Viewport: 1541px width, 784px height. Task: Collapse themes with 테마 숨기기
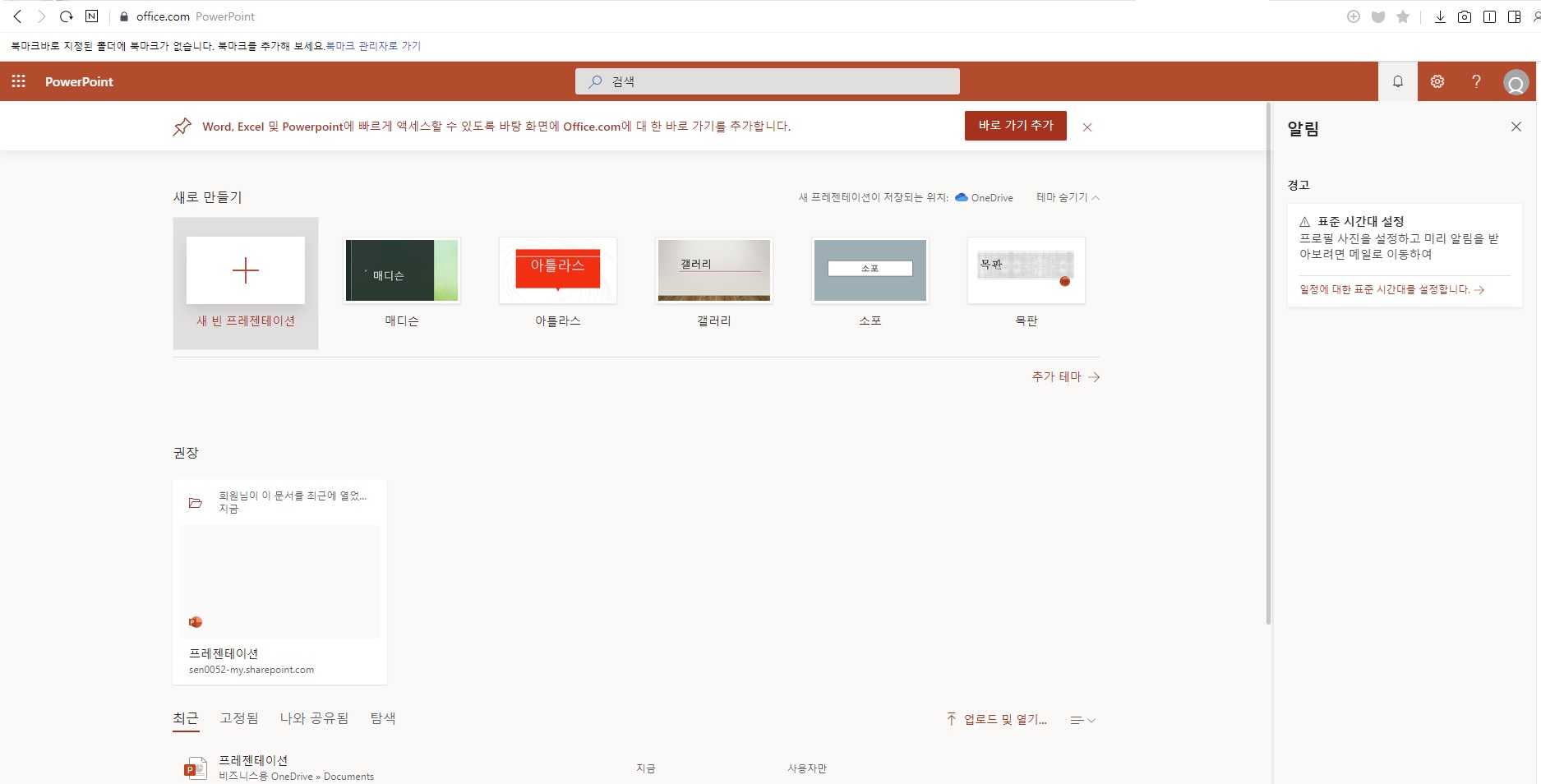[x=1068, y=197]
